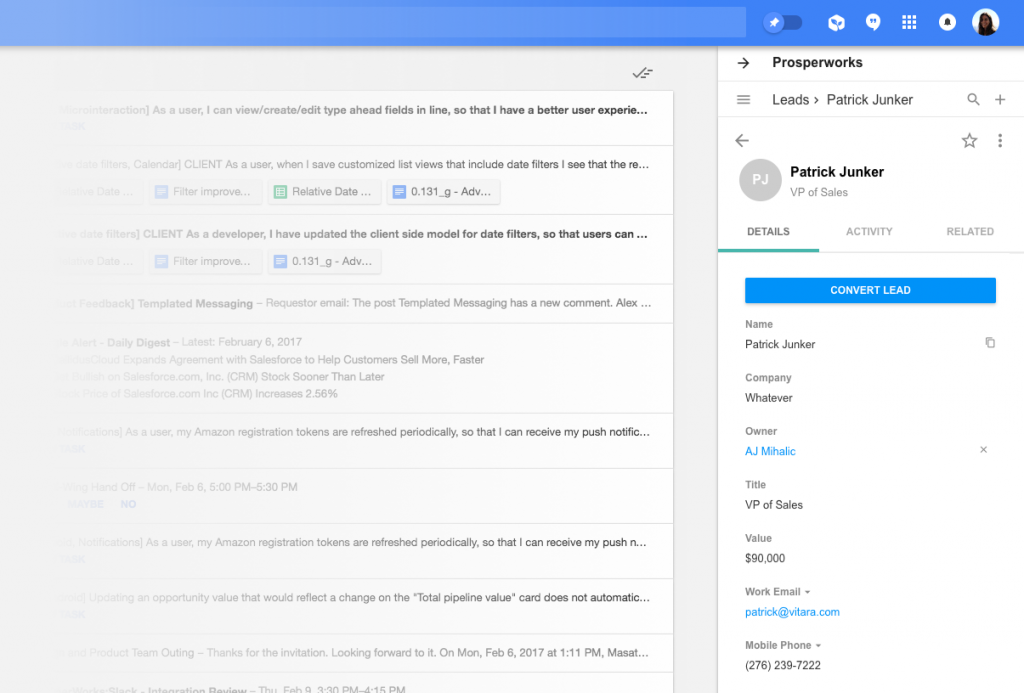Expand the Mobile Phone type dropdown

coord(817,645)
